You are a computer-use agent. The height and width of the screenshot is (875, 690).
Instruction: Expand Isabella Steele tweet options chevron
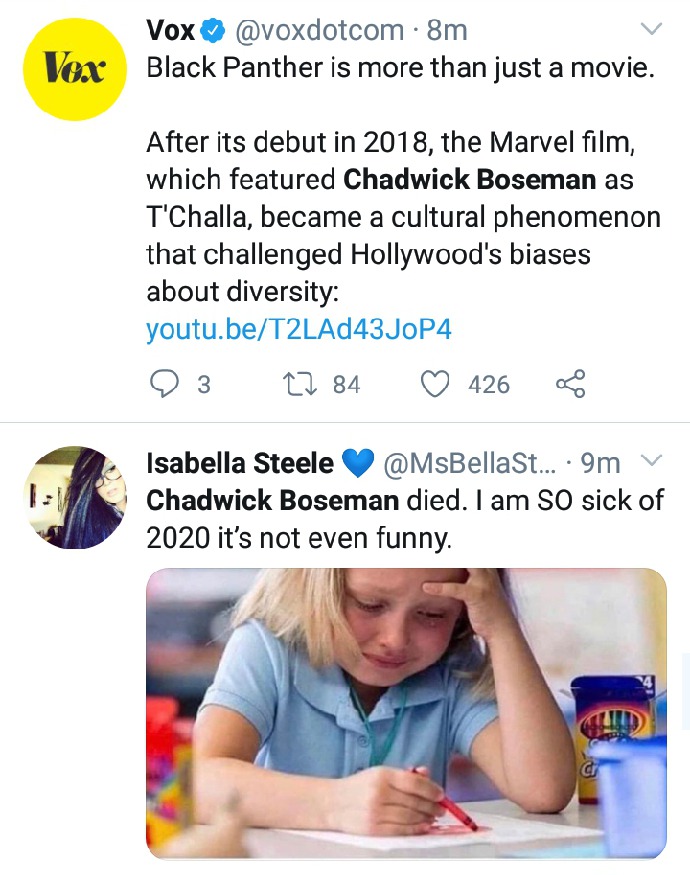651,461
